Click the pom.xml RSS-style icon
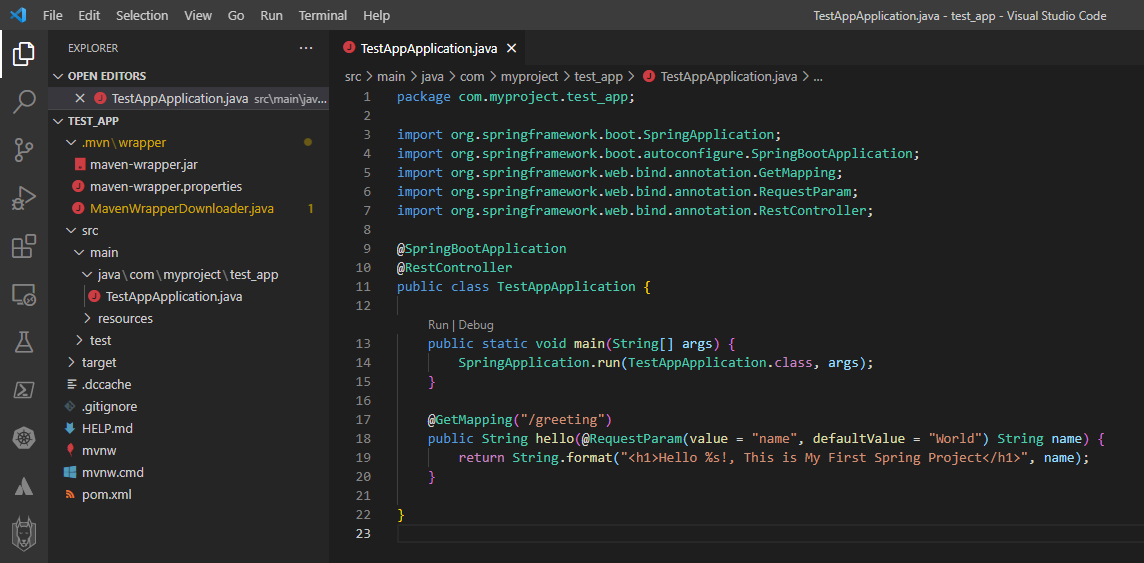 pyautogui.click(x=70, y=494)
